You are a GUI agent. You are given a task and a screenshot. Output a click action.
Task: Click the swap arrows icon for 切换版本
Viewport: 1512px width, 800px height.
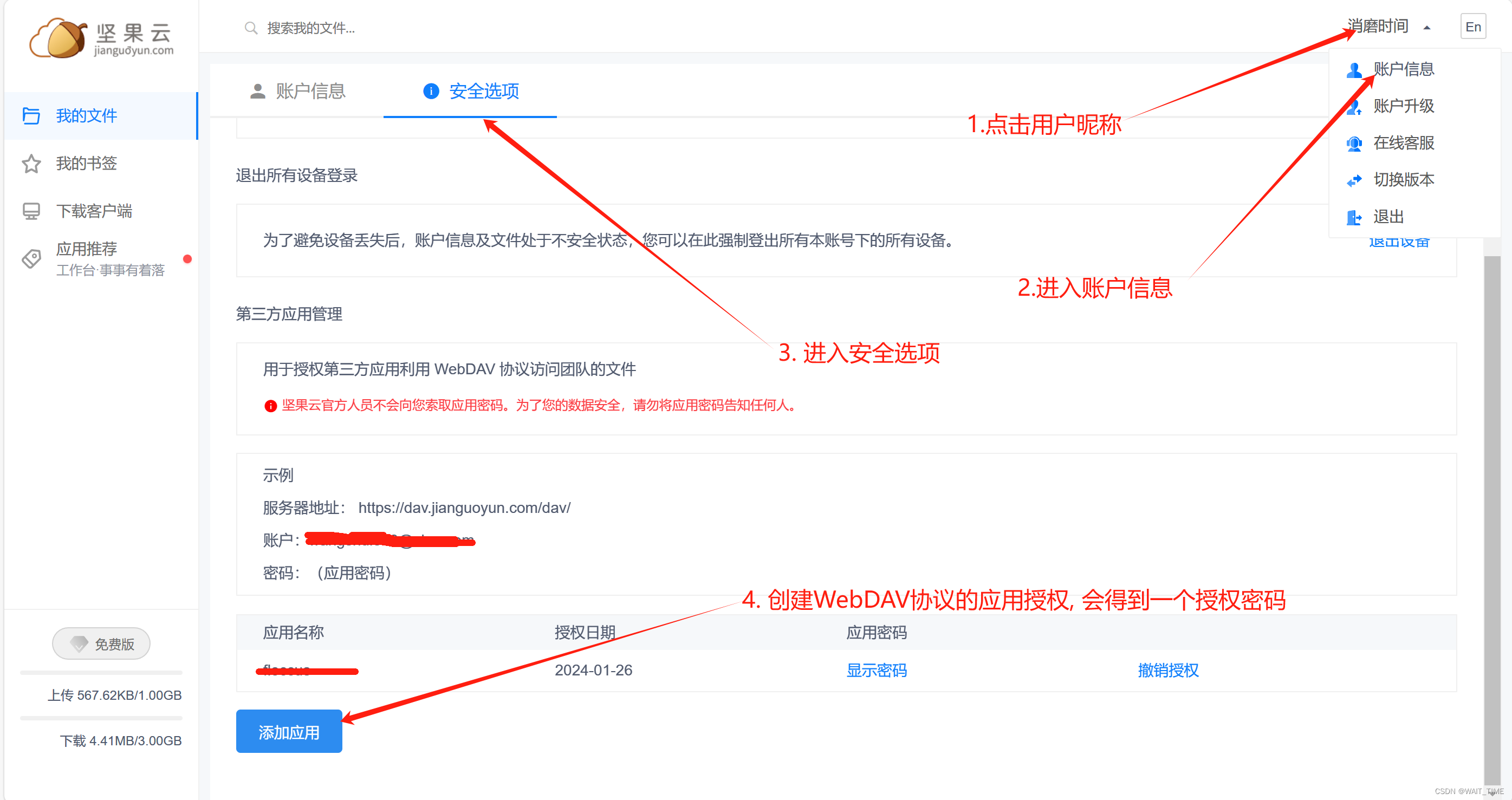[1354, 180]
